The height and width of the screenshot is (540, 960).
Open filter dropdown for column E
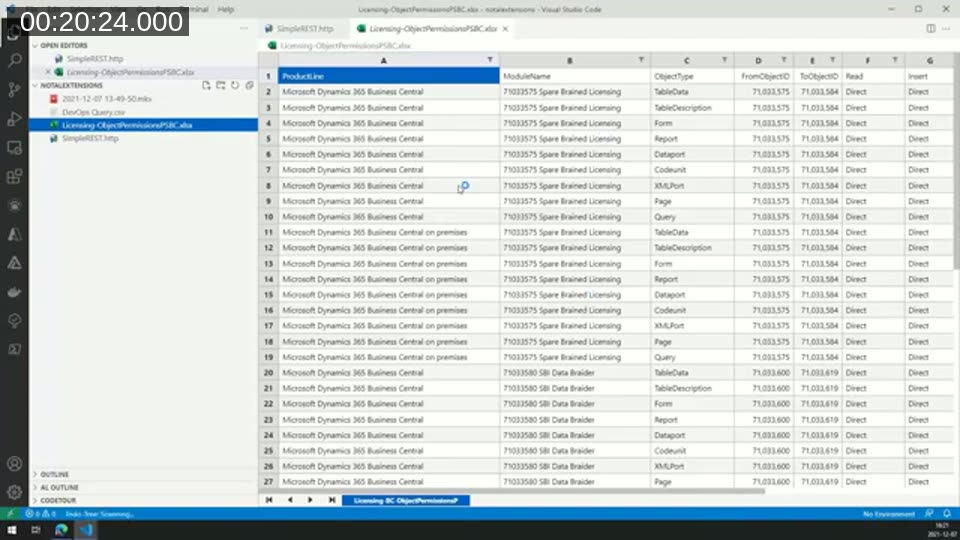pos(833,60)
